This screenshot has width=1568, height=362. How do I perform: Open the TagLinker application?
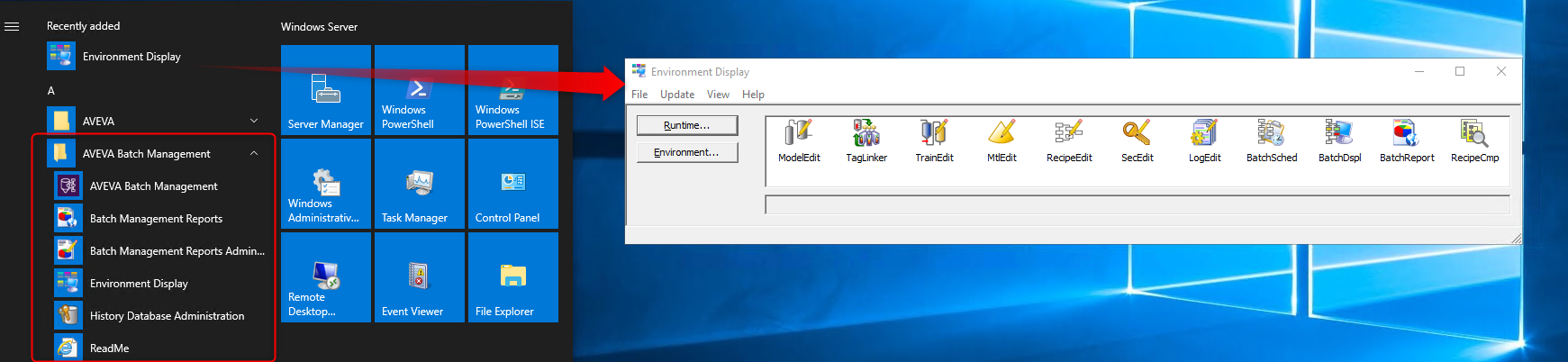(866, 140)
